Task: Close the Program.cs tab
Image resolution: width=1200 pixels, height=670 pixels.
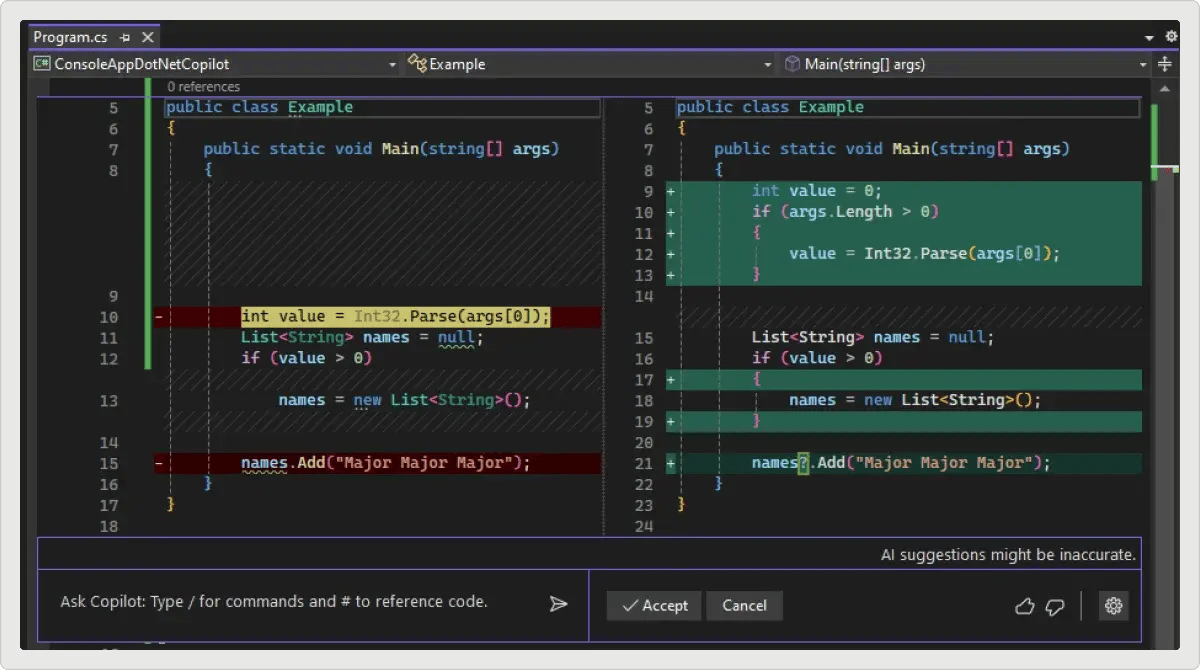Action: click(147, 37)
